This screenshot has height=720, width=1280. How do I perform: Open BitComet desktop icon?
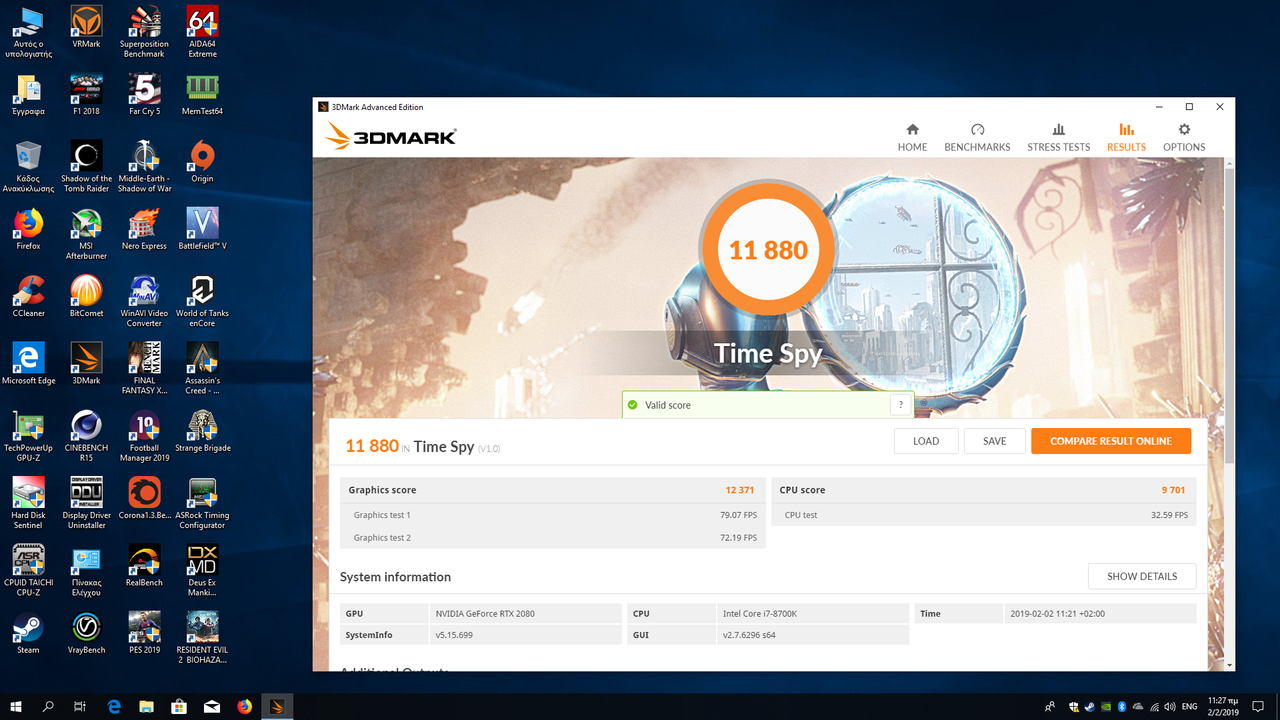86,296
